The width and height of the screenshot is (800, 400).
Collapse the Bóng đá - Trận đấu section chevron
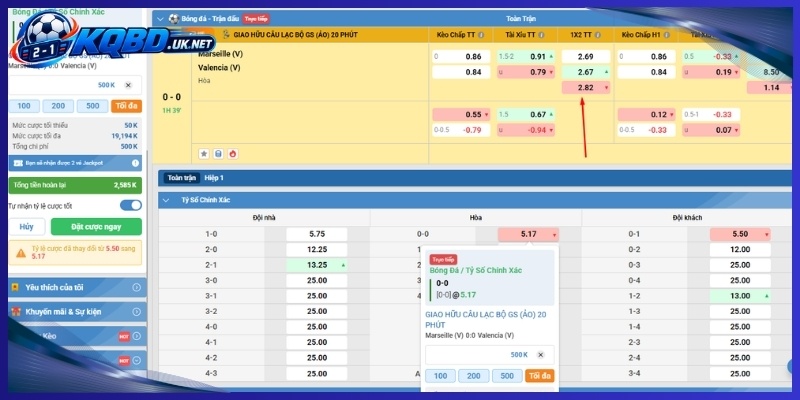pyautogui.click(x=161, y=19)
